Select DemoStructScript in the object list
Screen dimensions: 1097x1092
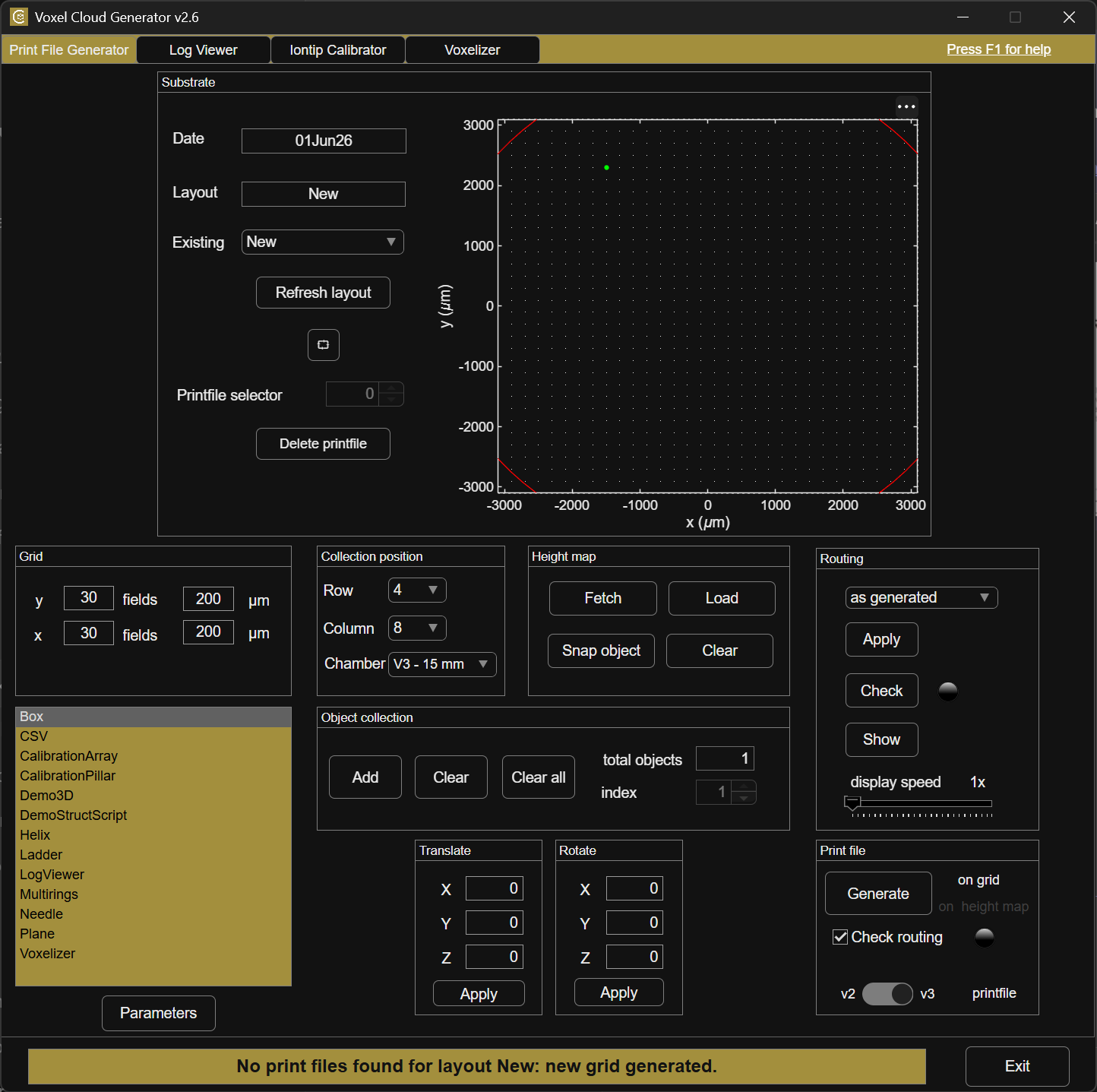[153, 815]
